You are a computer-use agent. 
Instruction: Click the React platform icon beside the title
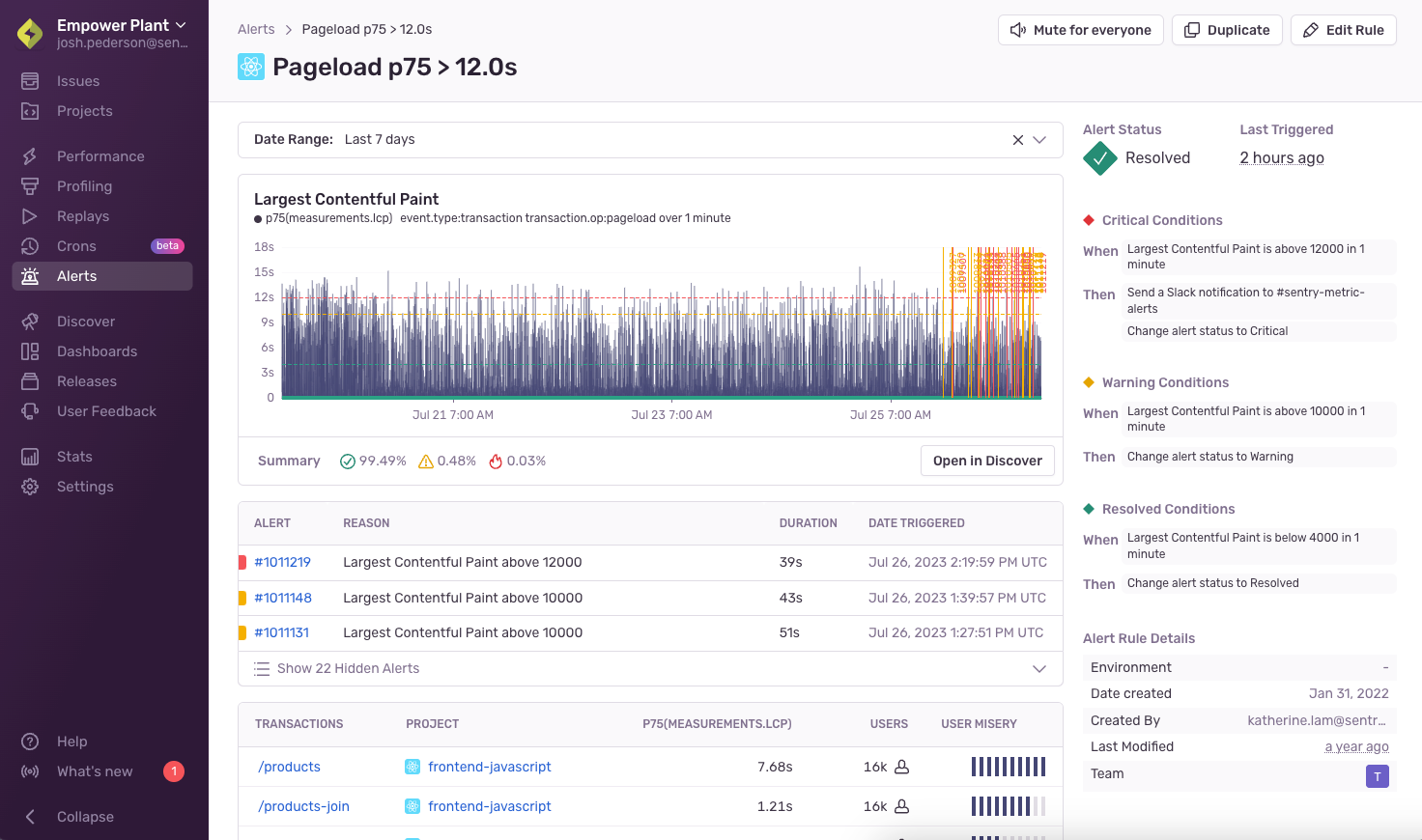tap(251, 67)
